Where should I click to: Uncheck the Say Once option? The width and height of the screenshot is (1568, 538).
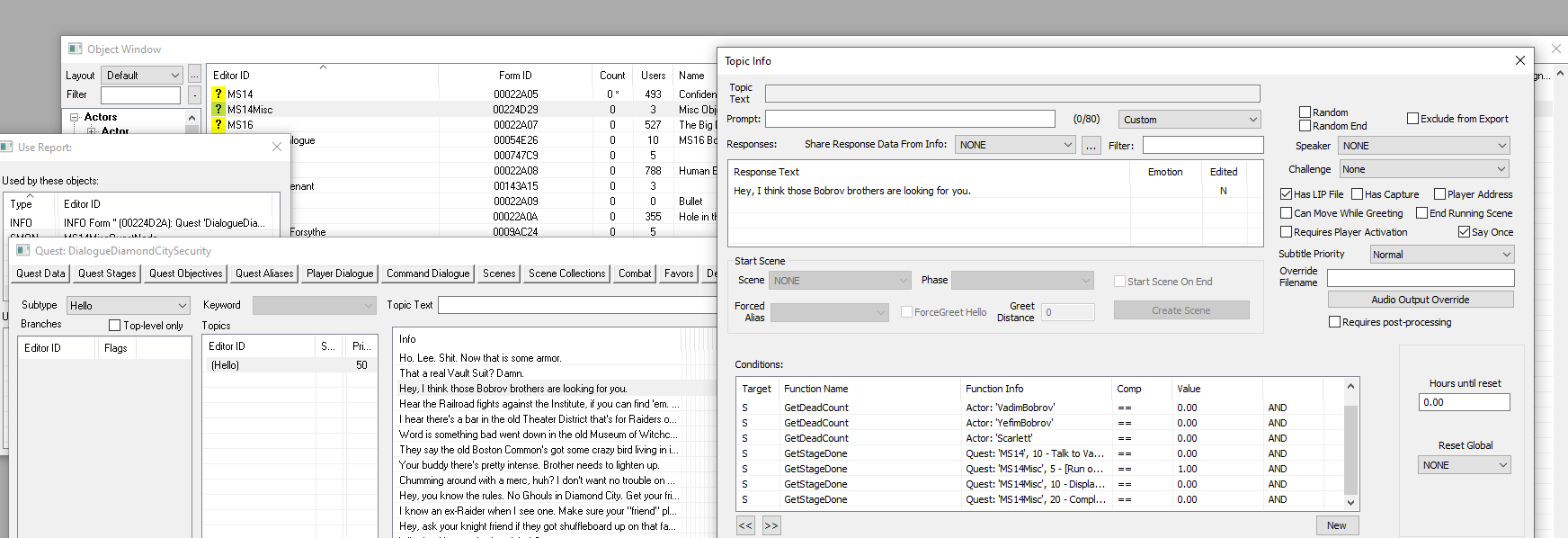click(1464, 232)
